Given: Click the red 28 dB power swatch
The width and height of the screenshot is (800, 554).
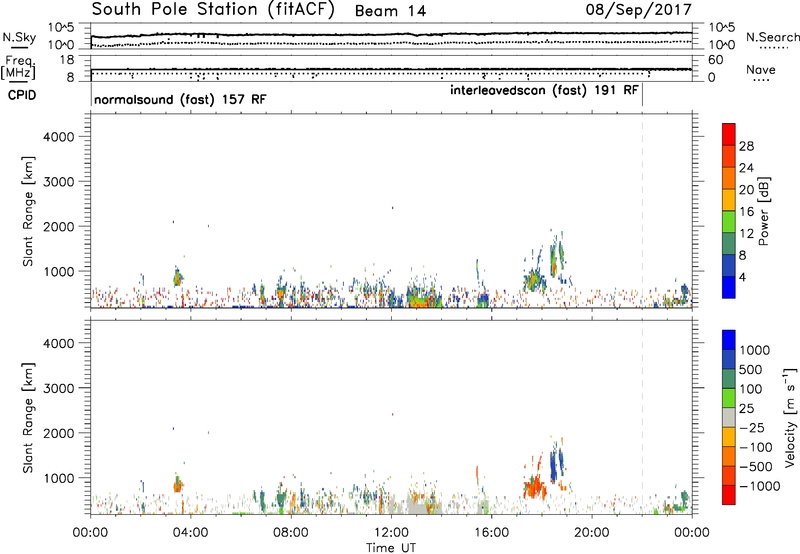Looking at the screenshot, I should tap(729, 135).
